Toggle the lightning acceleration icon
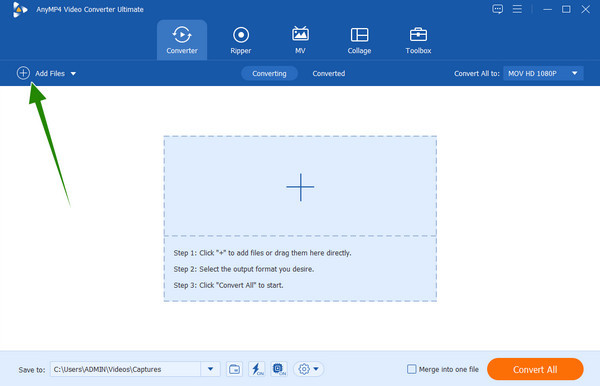Image resolution: width=600 pixels, height=386 pixels. point(257,369)
